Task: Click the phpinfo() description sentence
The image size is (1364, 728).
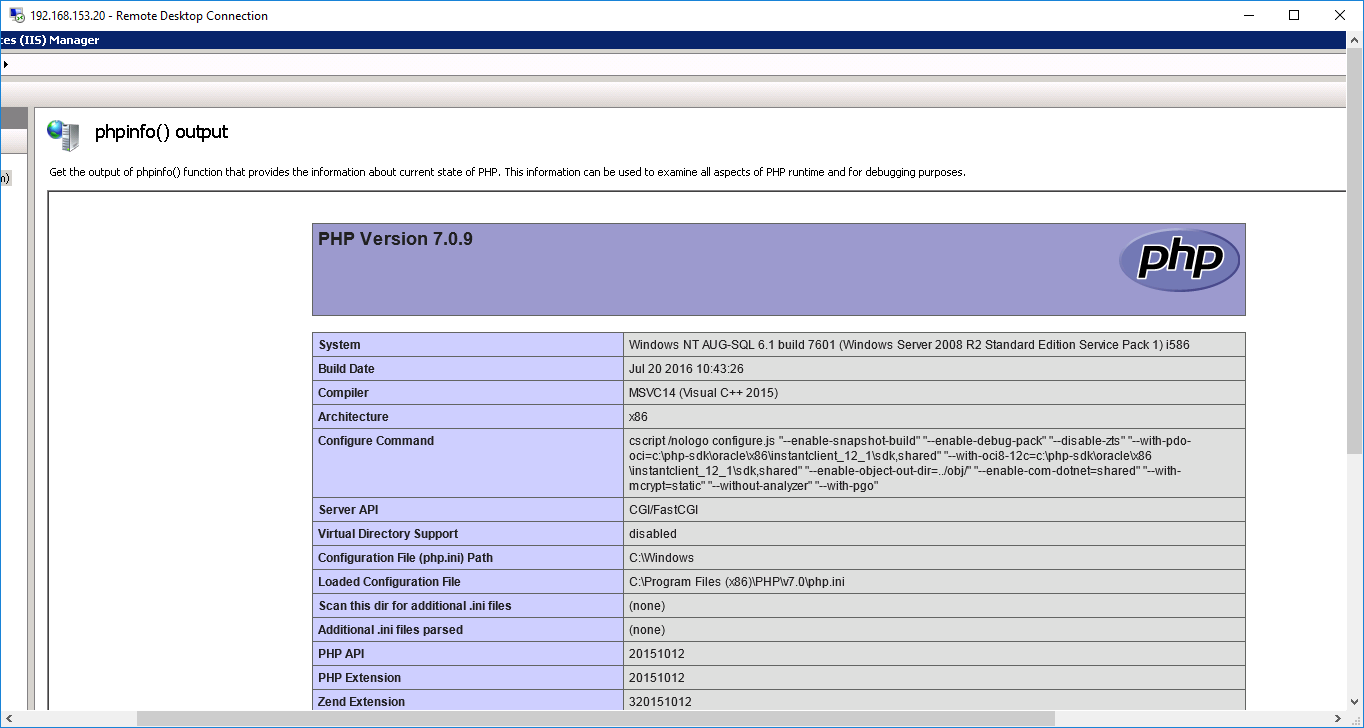Action: 507,172
